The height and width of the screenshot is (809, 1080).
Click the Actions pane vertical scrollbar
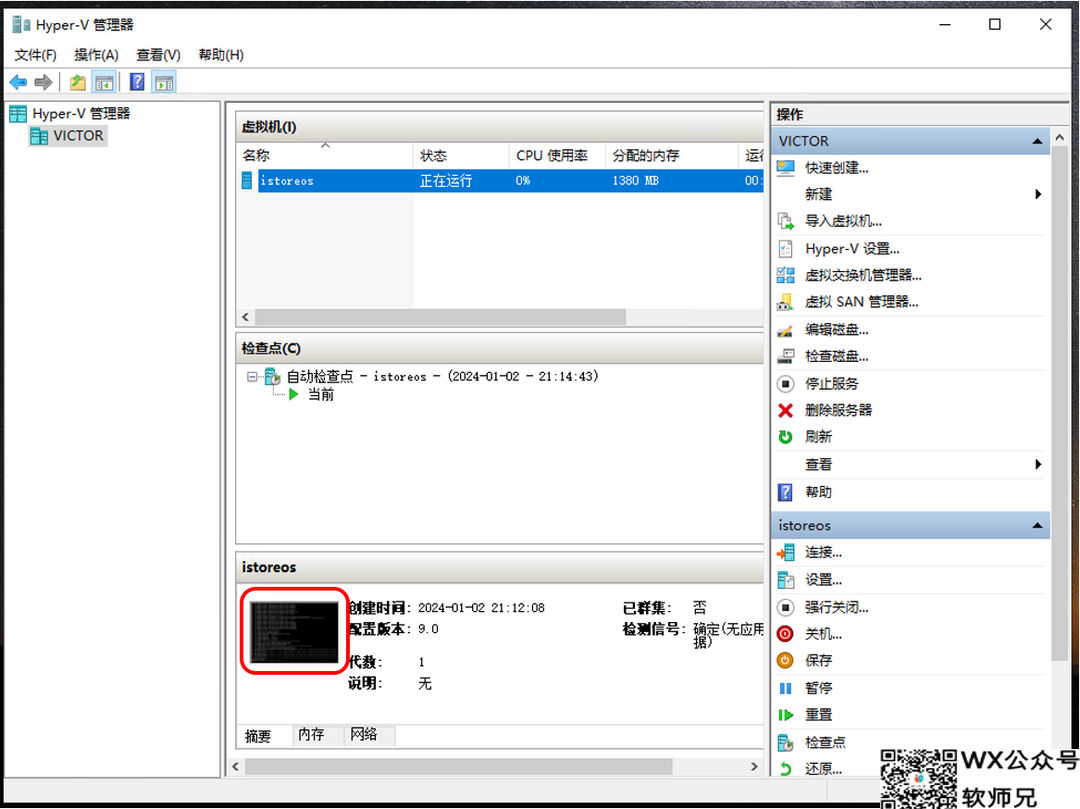click(x=1059, y=403)
